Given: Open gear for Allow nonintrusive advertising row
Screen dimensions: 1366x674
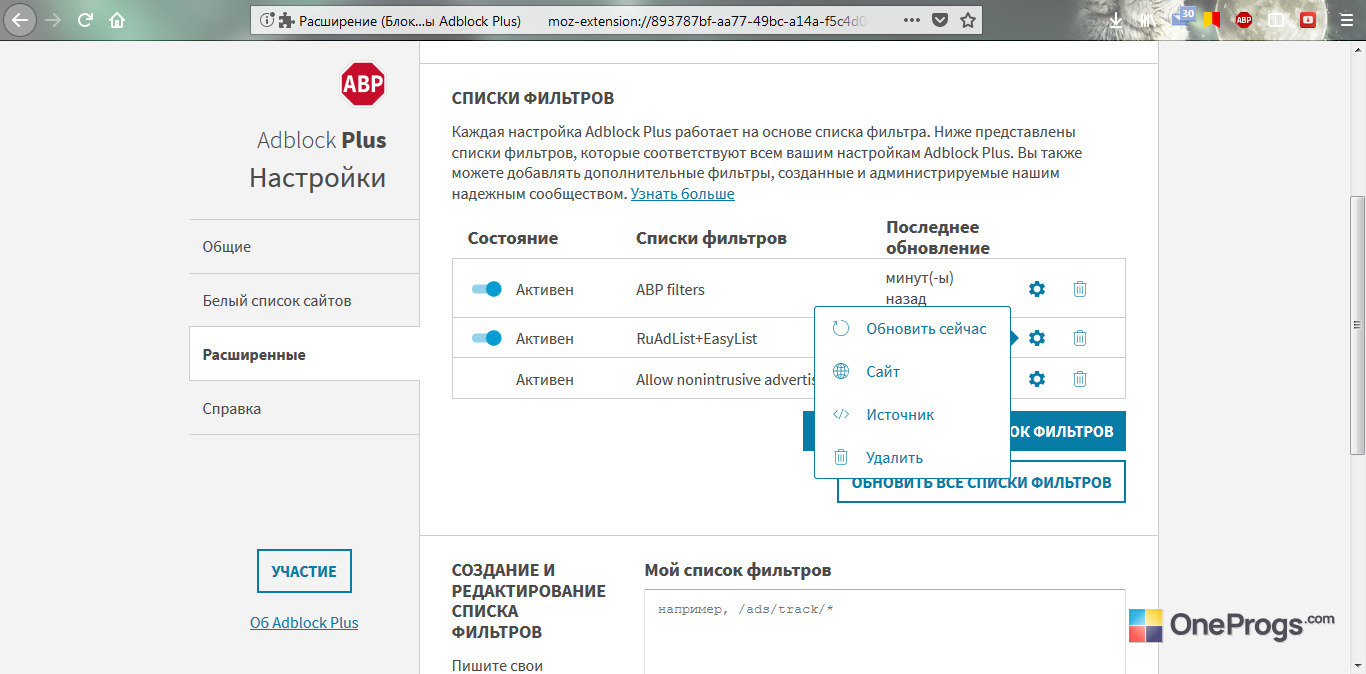Looking at the screenshot, I should (x=1037, y=379).
